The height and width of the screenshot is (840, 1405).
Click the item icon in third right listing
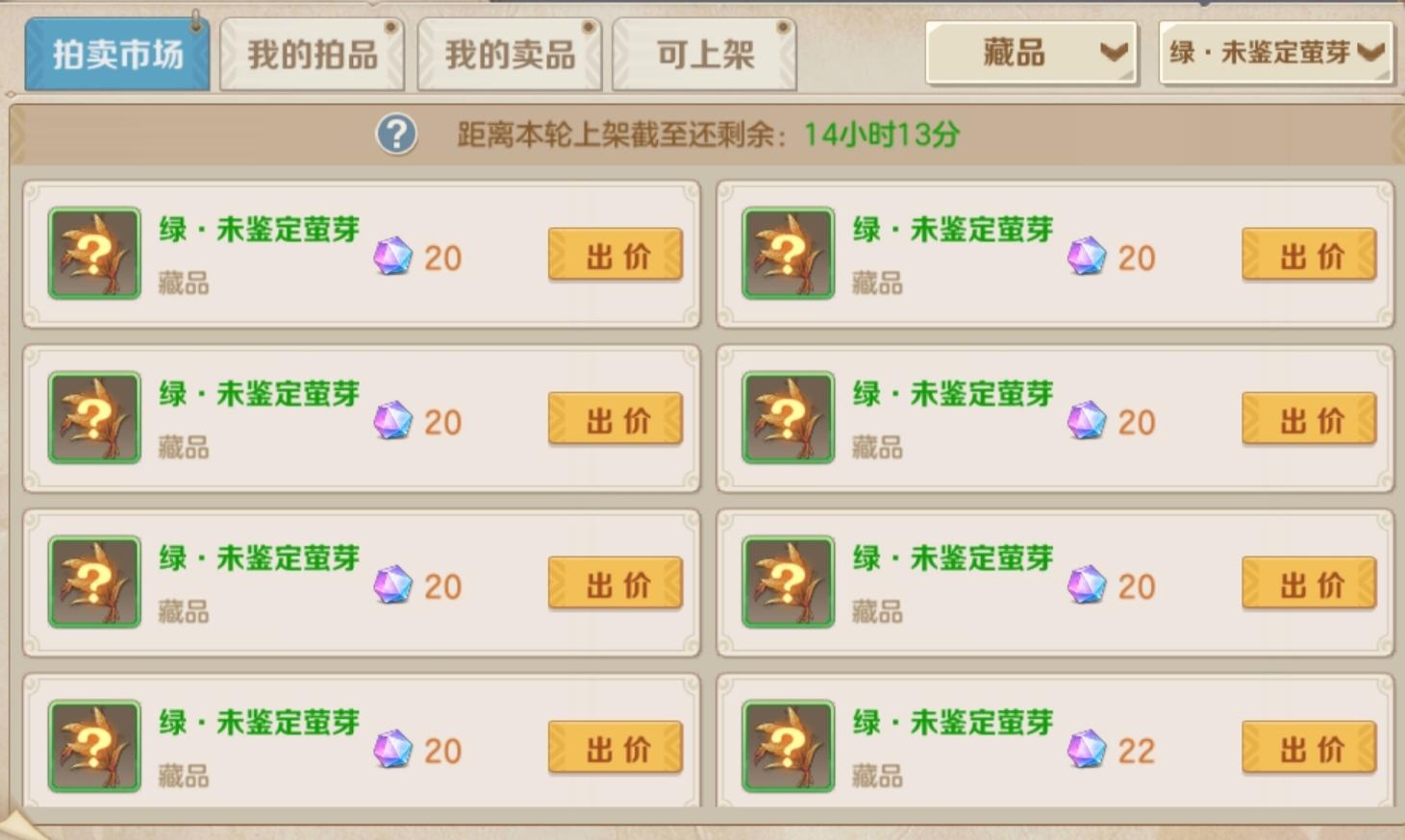tap(788, 582)
